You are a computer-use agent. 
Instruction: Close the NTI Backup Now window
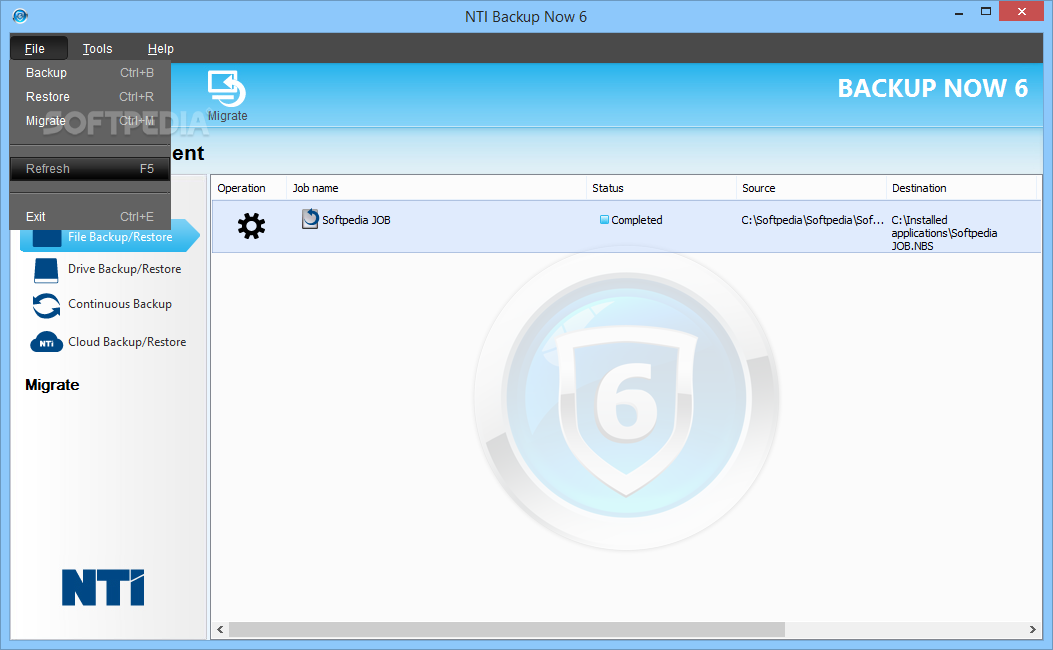[1021, 11]
